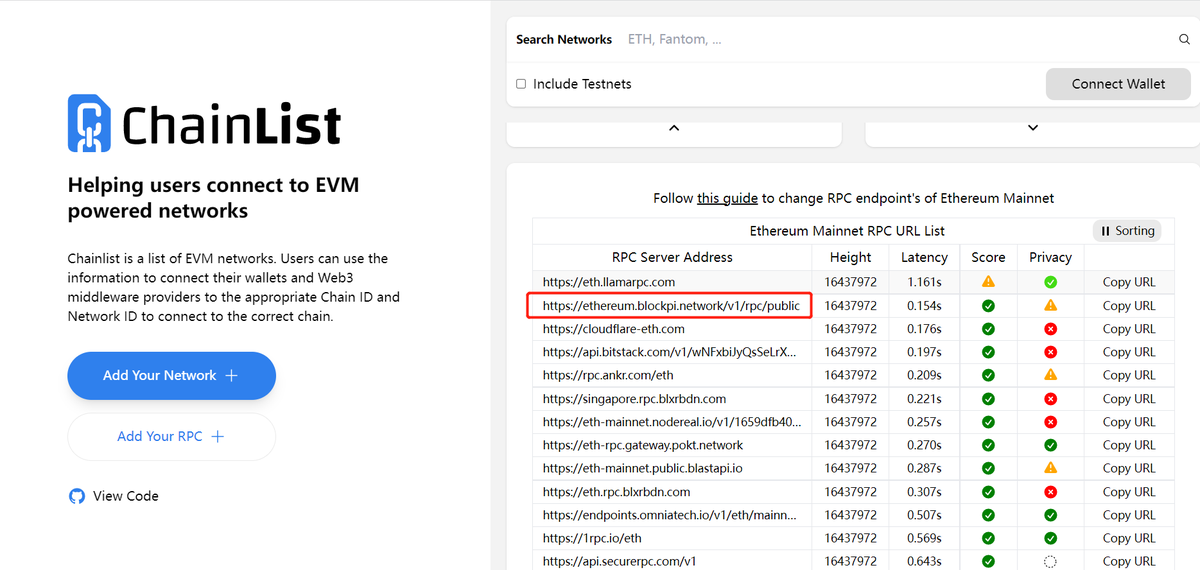Click the search magnifier icon

pyautogui.click(x=1185, y=40)
